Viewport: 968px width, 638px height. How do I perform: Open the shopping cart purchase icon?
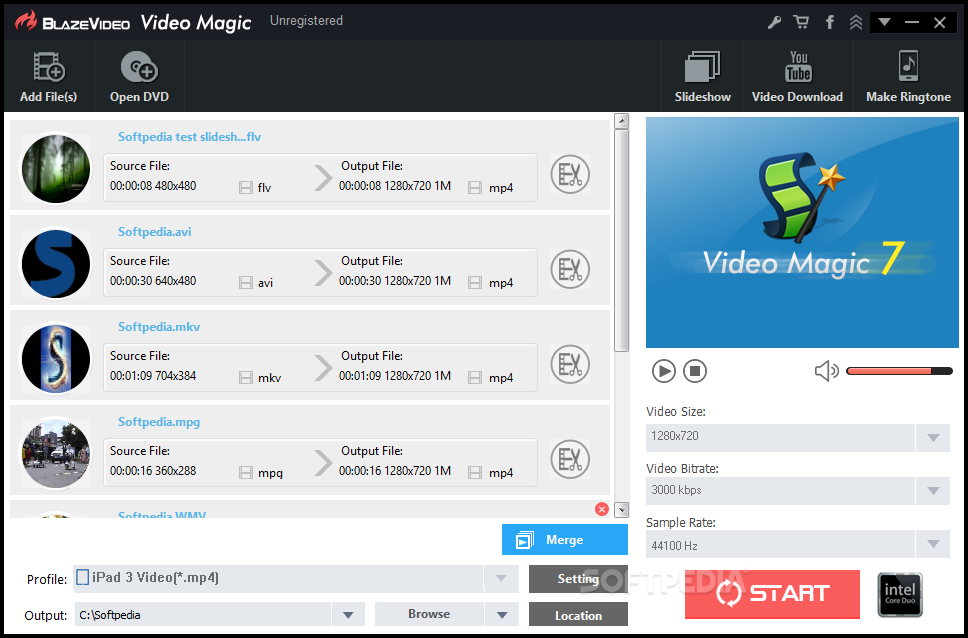[801, 23]
